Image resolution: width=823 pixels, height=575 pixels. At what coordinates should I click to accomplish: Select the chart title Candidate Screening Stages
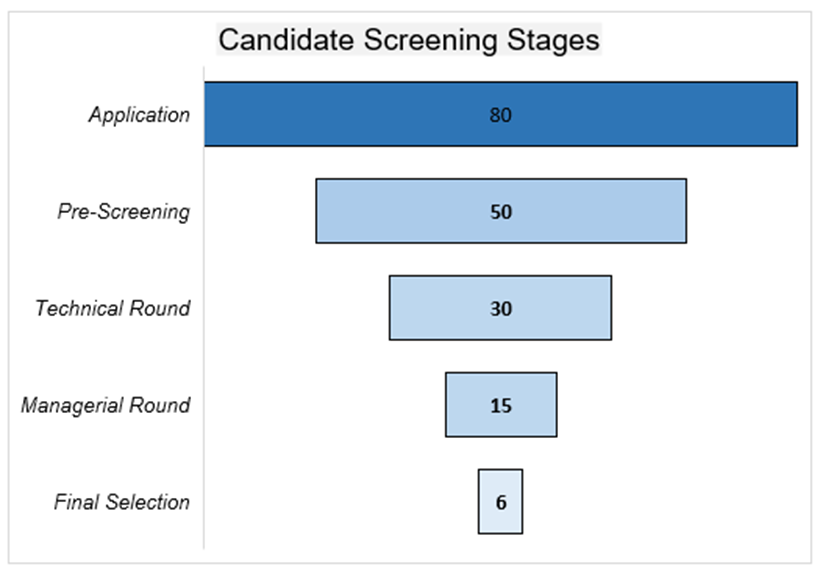click(x=409, y=40)
